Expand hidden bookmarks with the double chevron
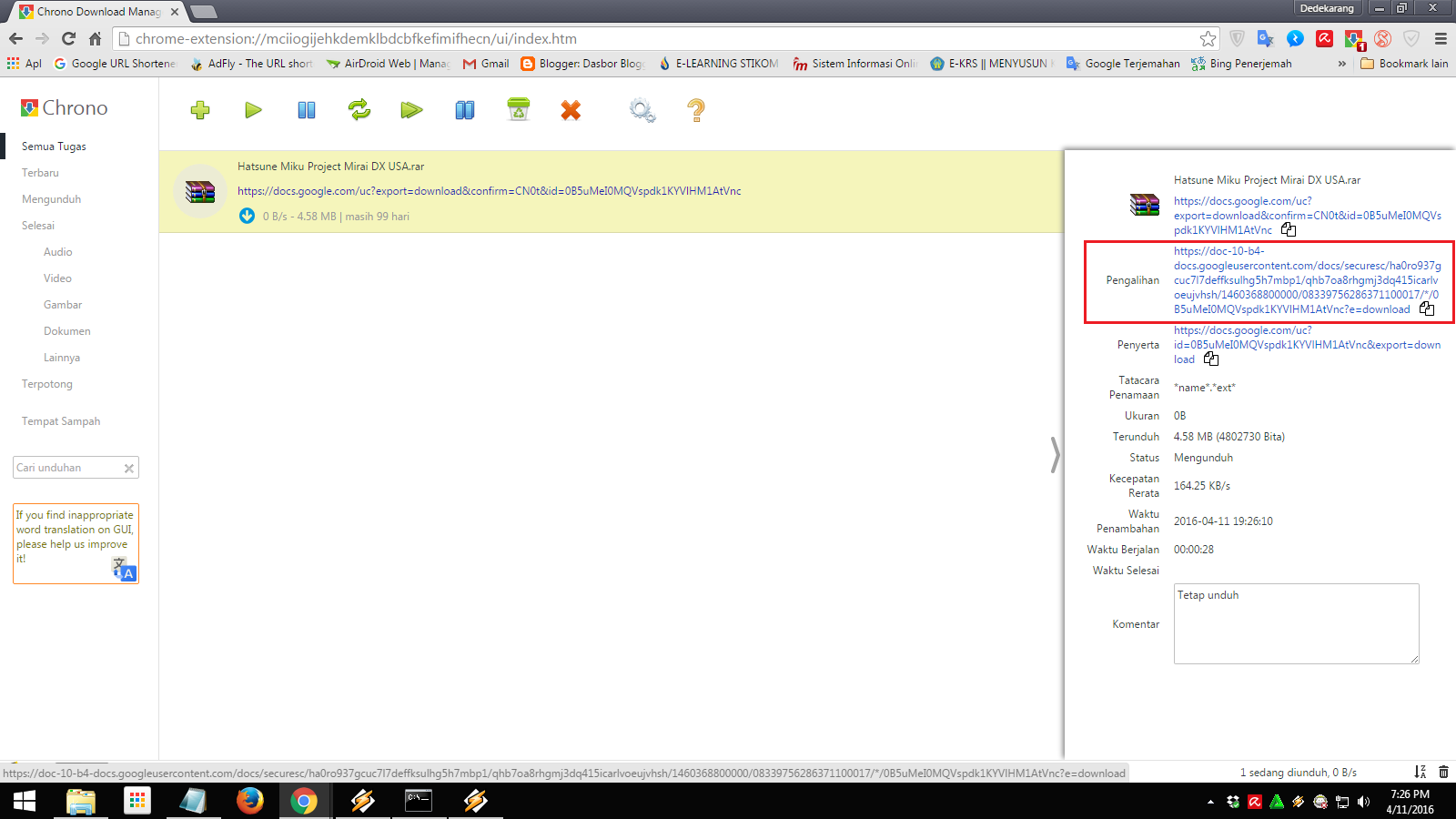The image size is (1456, 819). click(1341, 64)
